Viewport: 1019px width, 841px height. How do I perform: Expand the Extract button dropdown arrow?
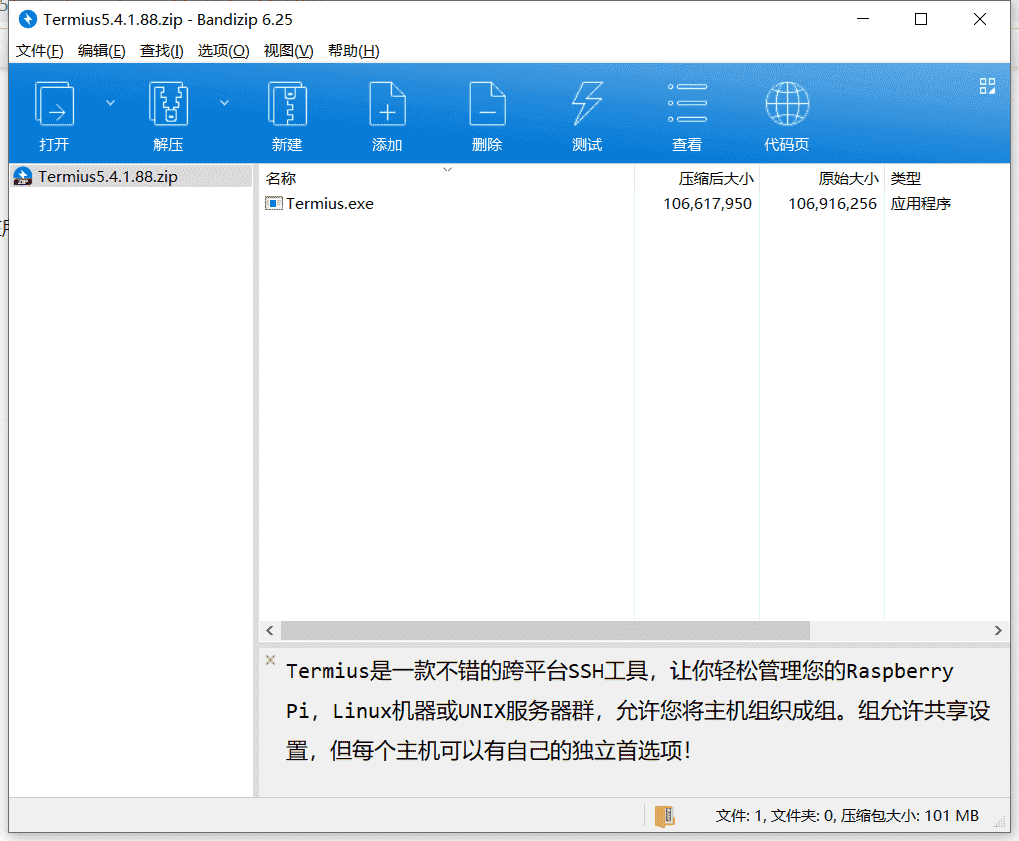tap(224, 103)
